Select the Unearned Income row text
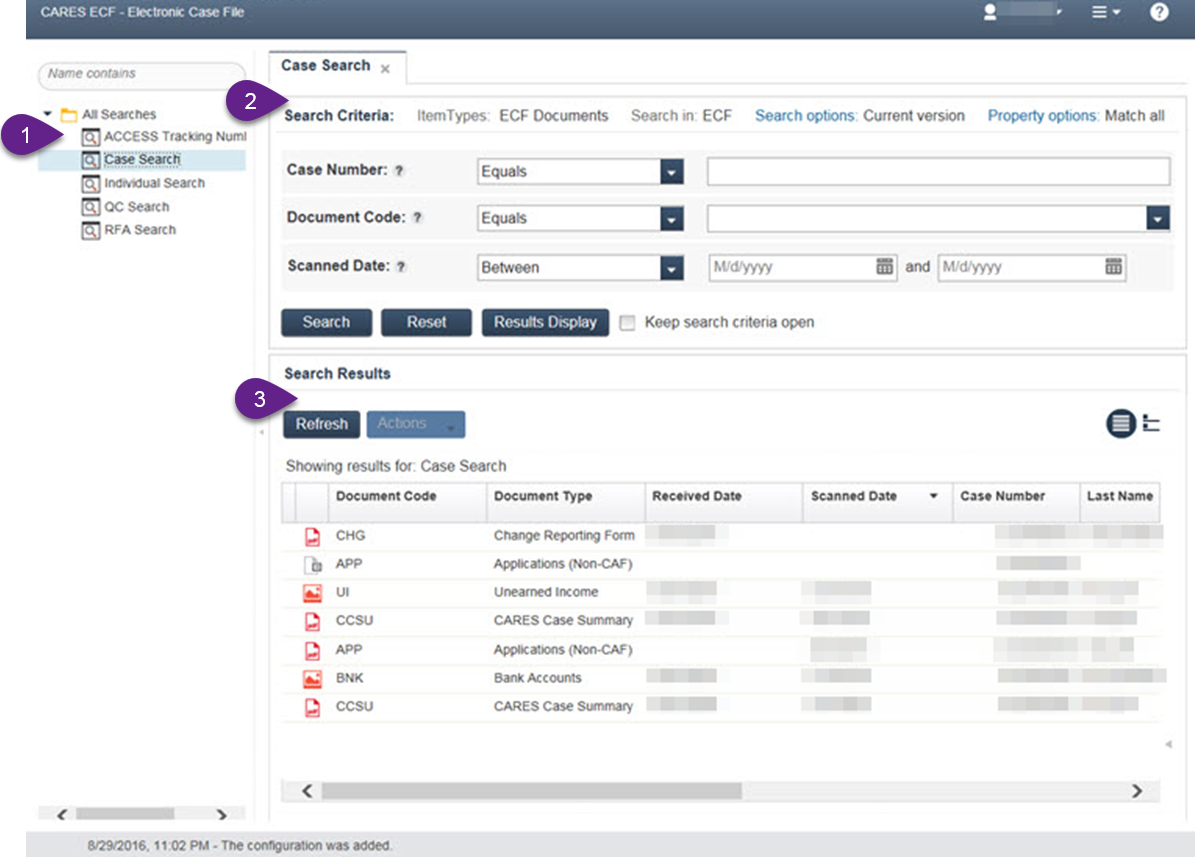Viewport: 1195px width, 857px height. (546, 592)
